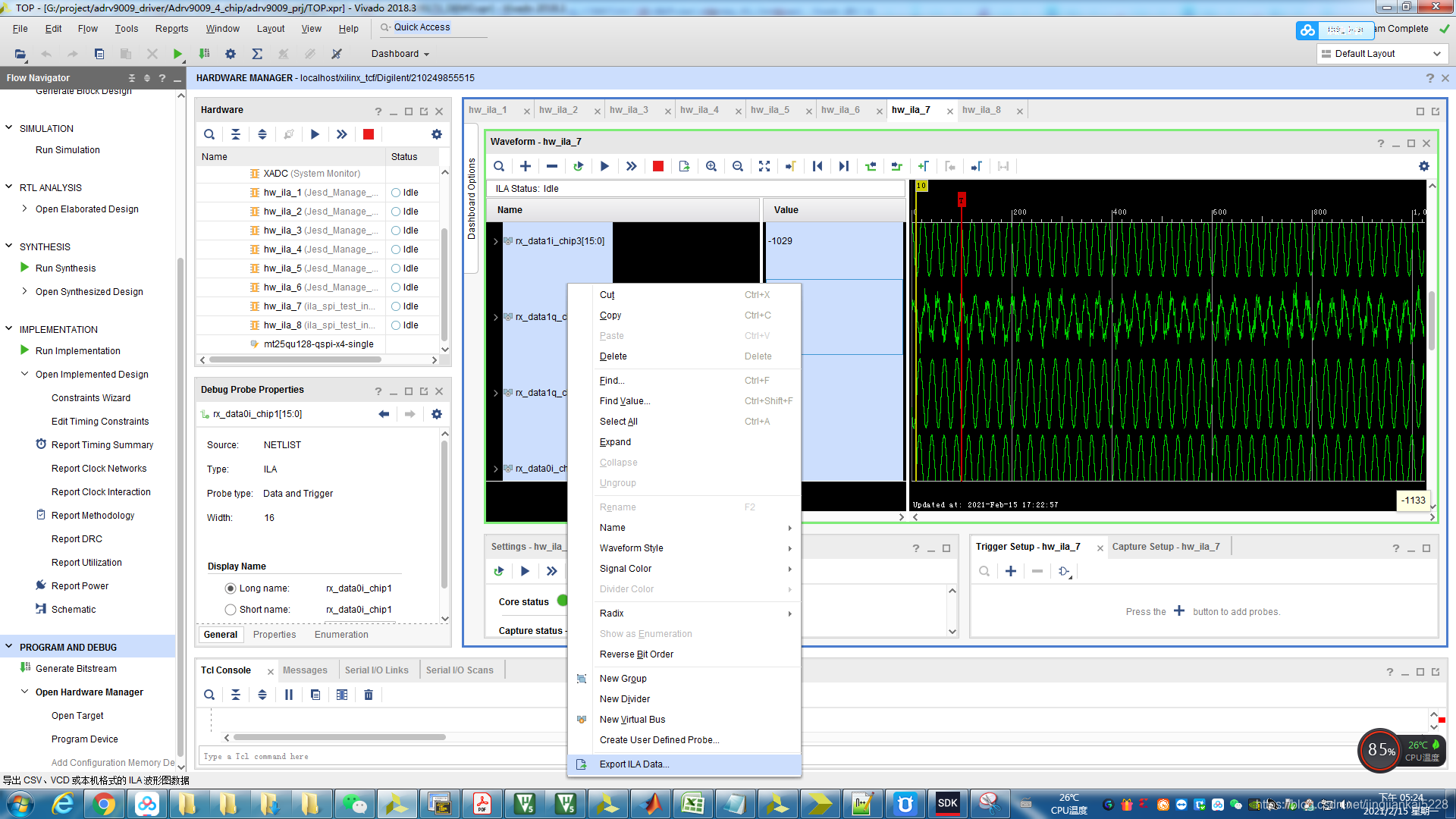Pause Tcl Console output with pause icon
Image resolution: width=1456 pixels, height=819 pixels.
288,695
